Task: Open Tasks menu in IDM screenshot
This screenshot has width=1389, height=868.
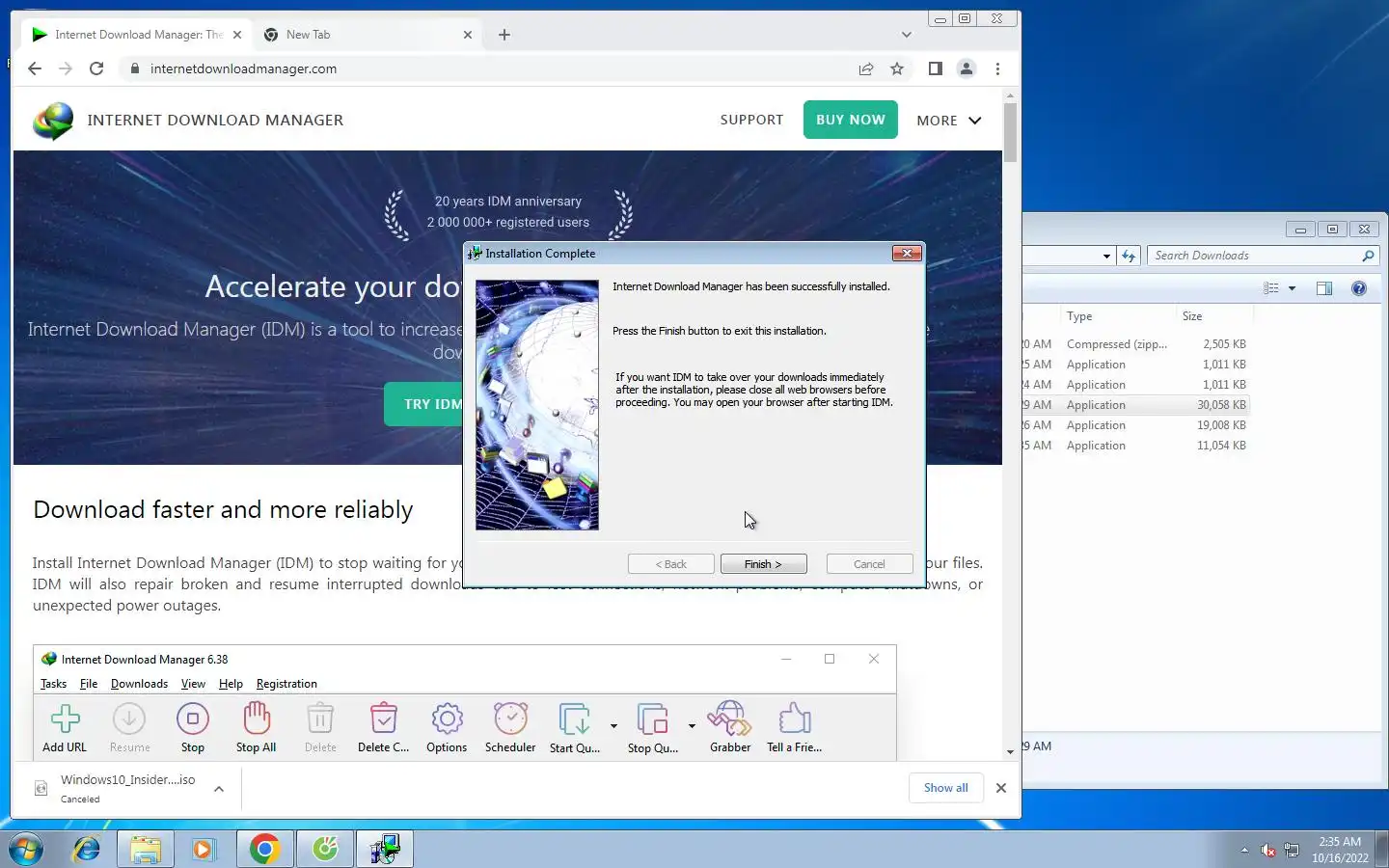Action: [x=53, y=684]
